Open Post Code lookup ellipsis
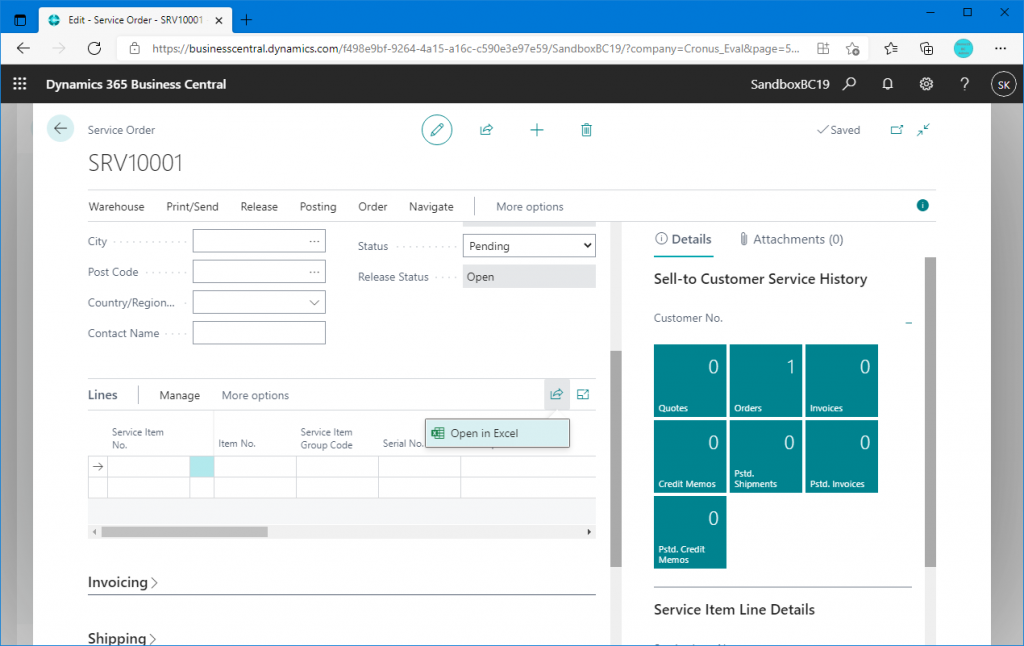The width and height of the screenshot is (1024, 646). tap(314, 272)
